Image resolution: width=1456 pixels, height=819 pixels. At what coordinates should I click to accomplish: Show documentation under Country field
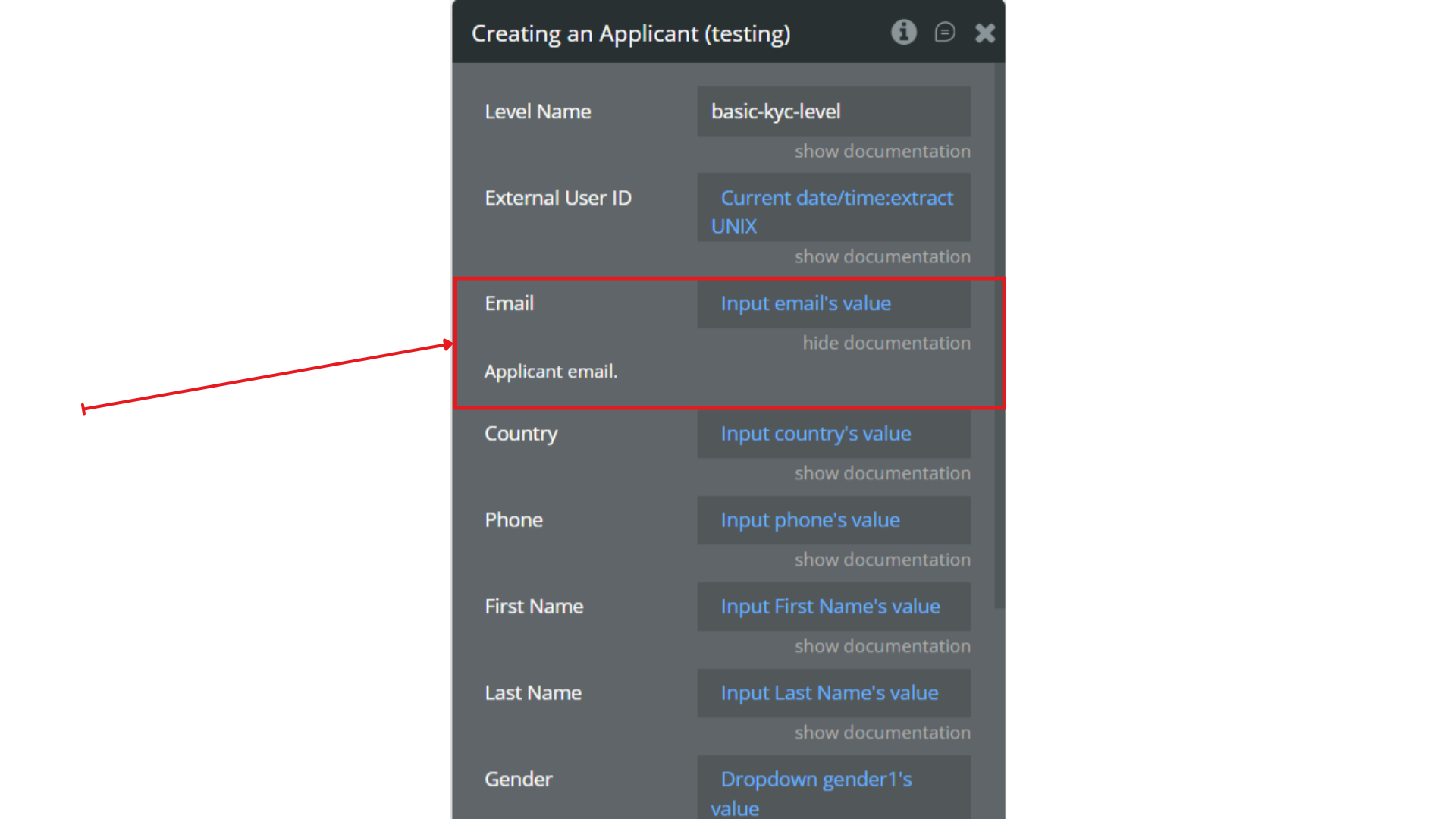882,474
